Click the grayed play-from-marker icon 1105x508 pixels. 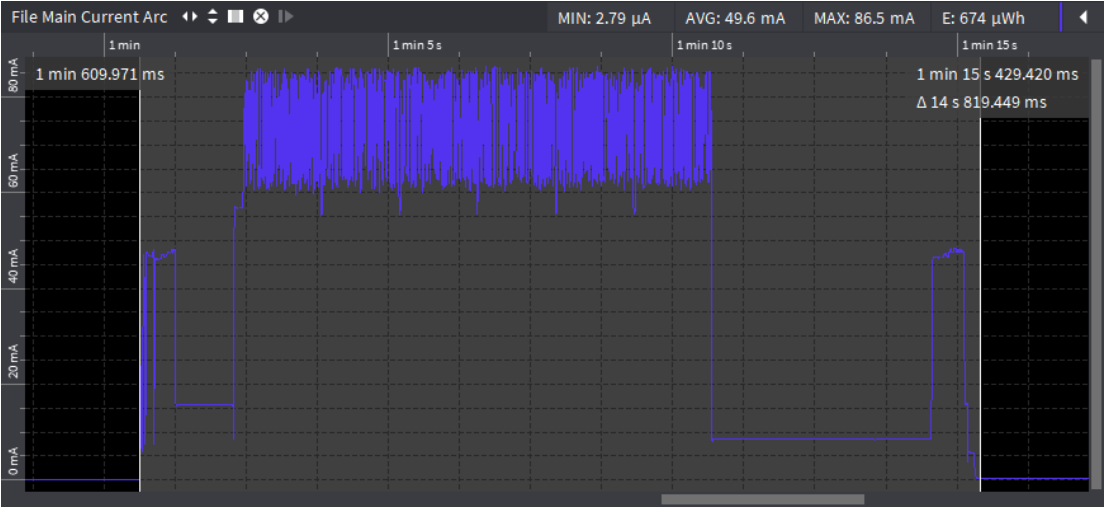tap(285, 17)
